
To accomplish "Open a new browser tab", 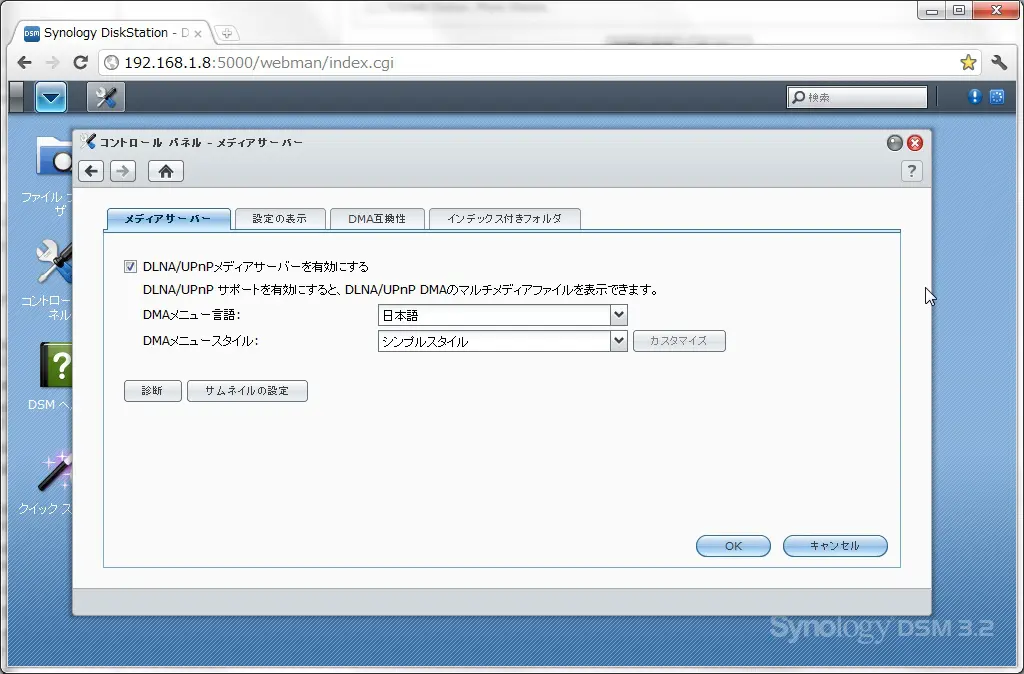I will (x=227, y=33).
